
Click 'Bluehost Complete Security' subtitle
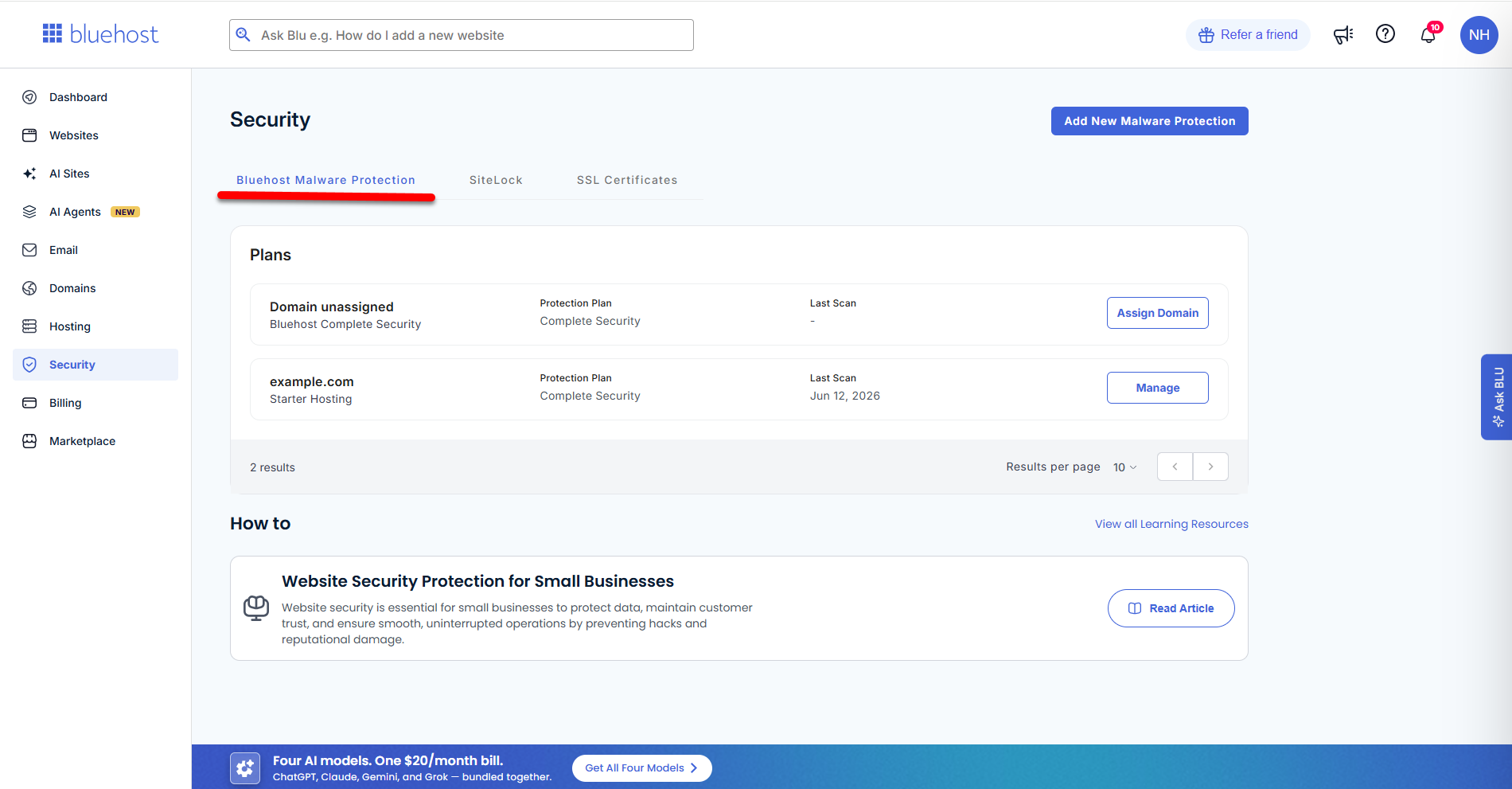345,324
